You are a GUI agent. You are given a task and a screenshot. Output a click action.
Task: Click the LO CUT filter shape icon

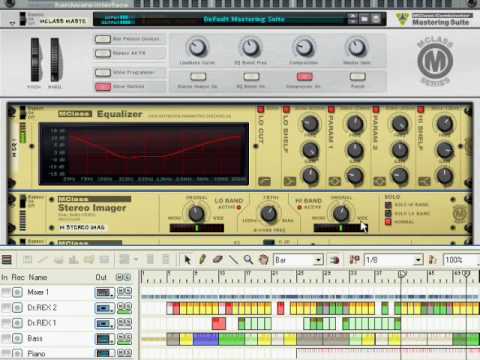click(x=264, y=181)
